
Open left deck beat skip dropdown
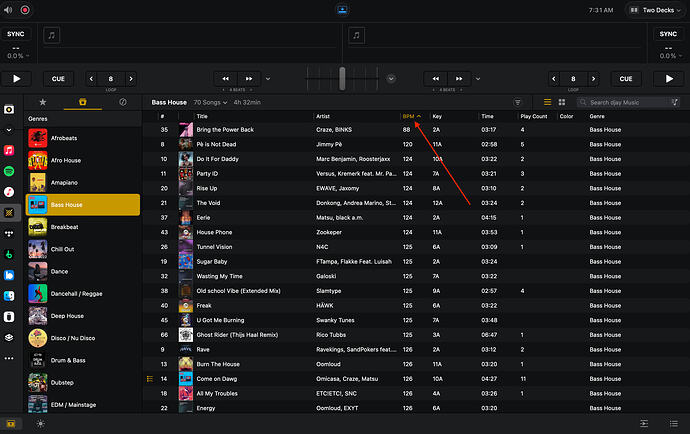tap(268, 79)
